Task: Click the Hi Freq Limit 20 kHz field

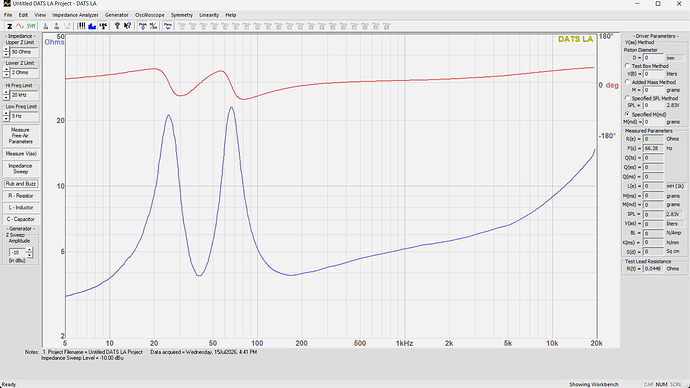Action: point(24,95)
